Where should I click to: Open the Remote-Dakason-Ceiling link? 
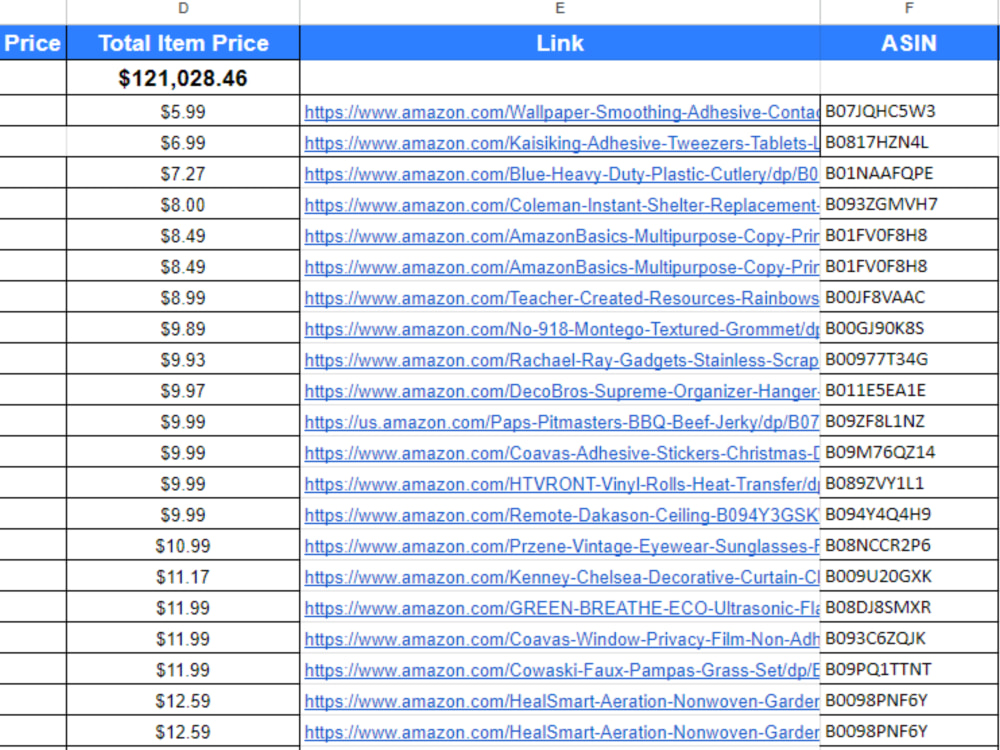[562, 515]
